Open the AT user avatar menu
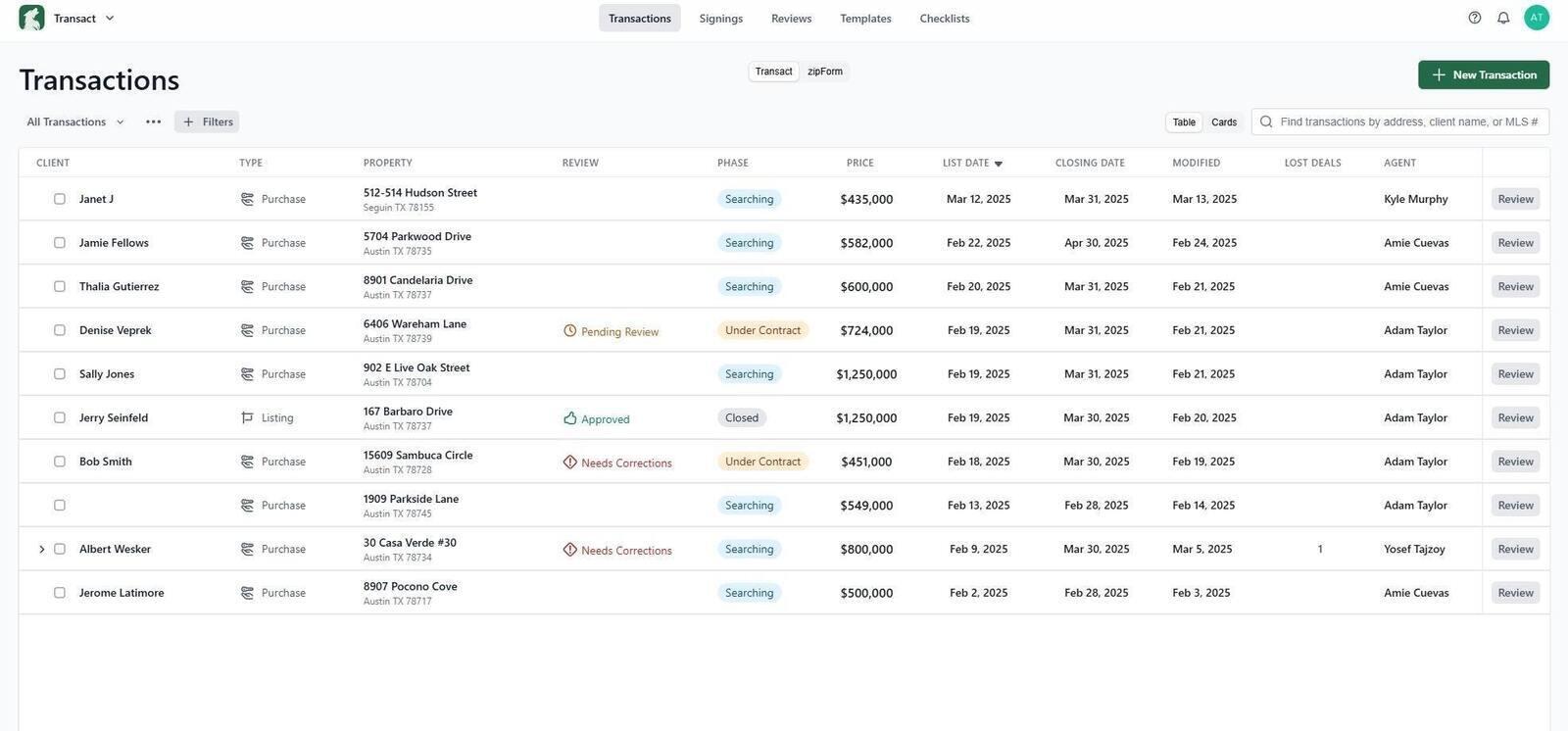The image size is (1568, 731). point(1537,18)
